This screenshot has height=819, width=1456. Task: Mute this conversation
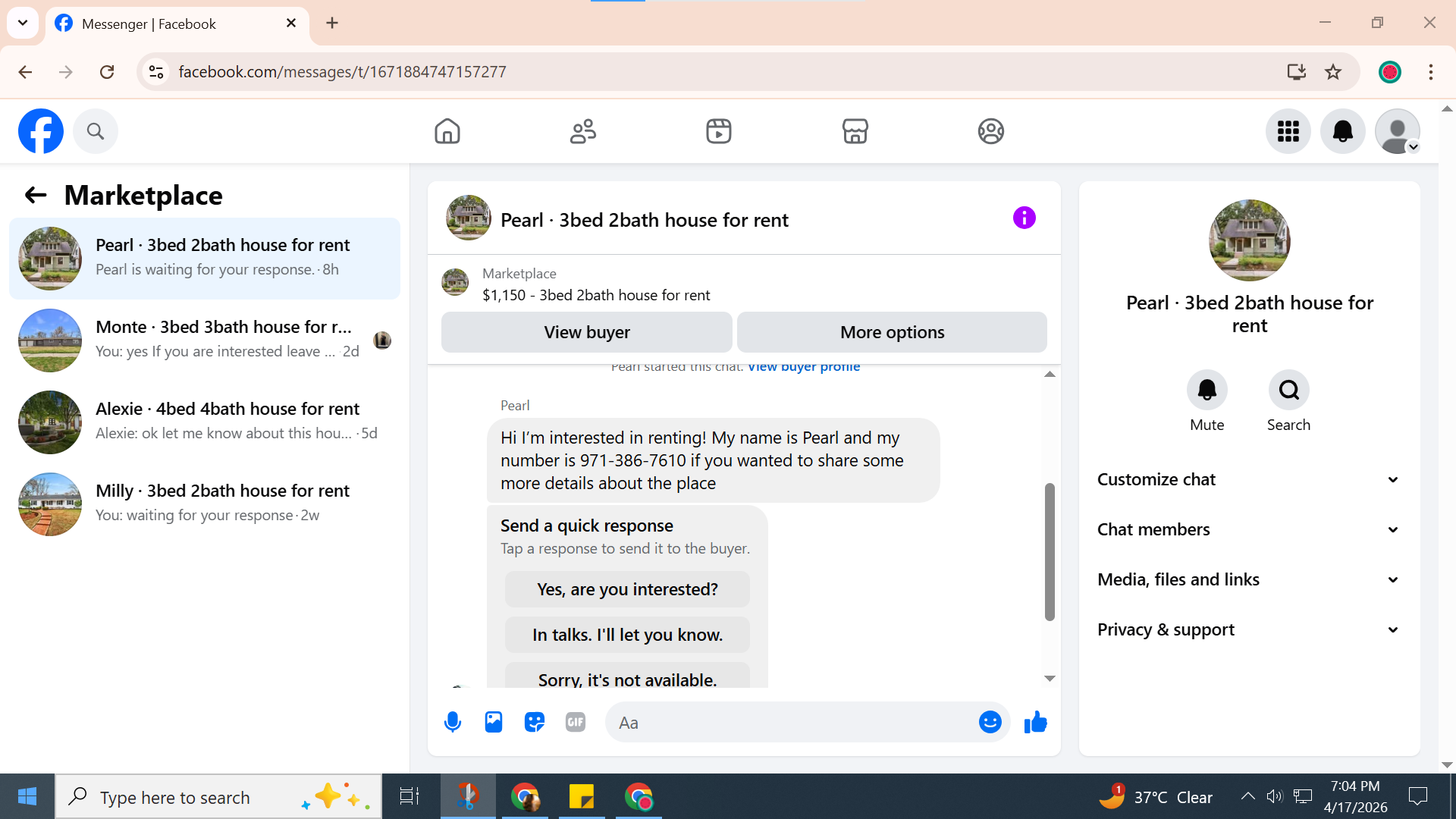coord(1207,390)
